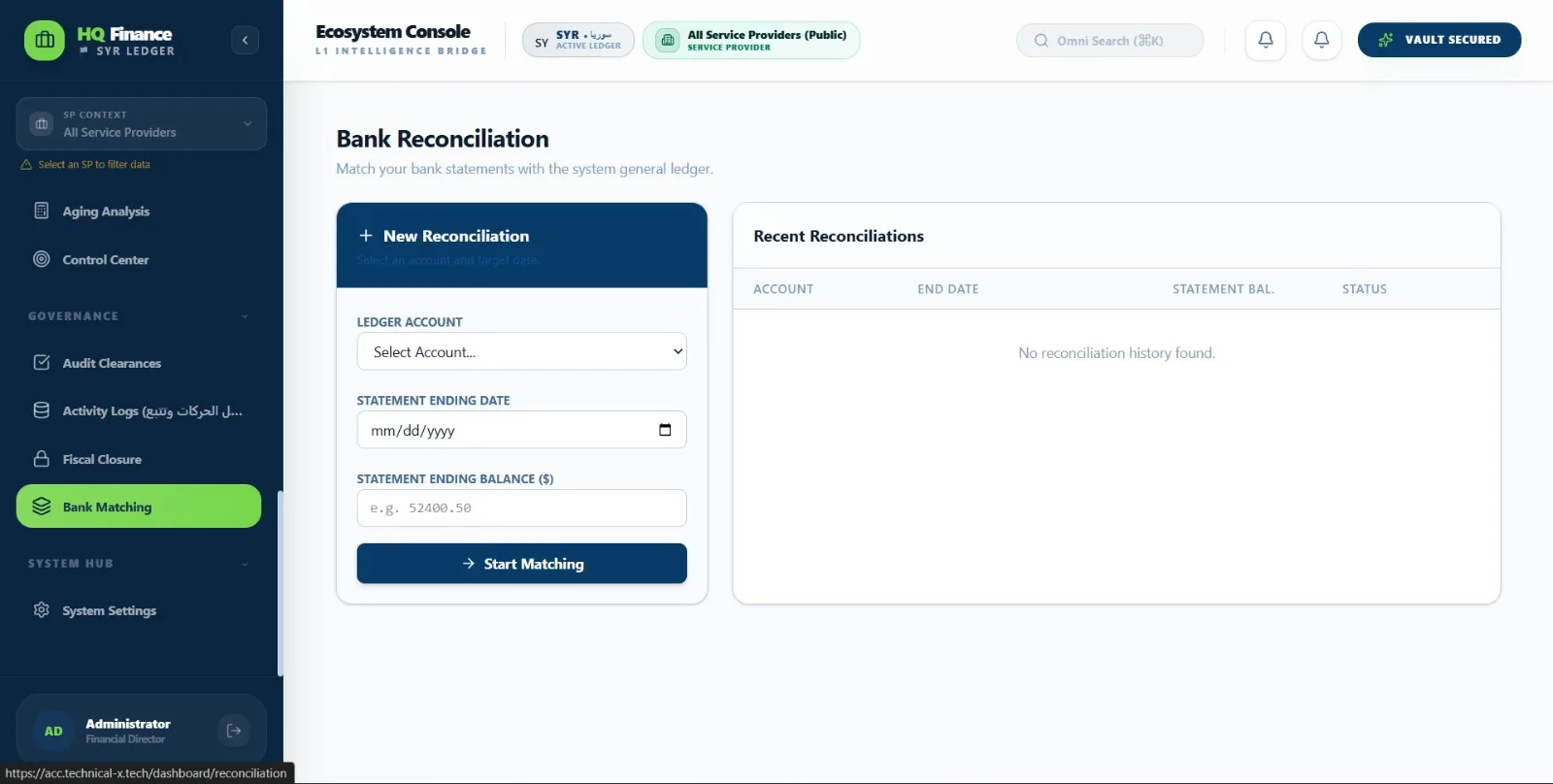This screenshot has height=784, width=1553.
Task: Click the Start Matching button
Action: pos(522,564)
